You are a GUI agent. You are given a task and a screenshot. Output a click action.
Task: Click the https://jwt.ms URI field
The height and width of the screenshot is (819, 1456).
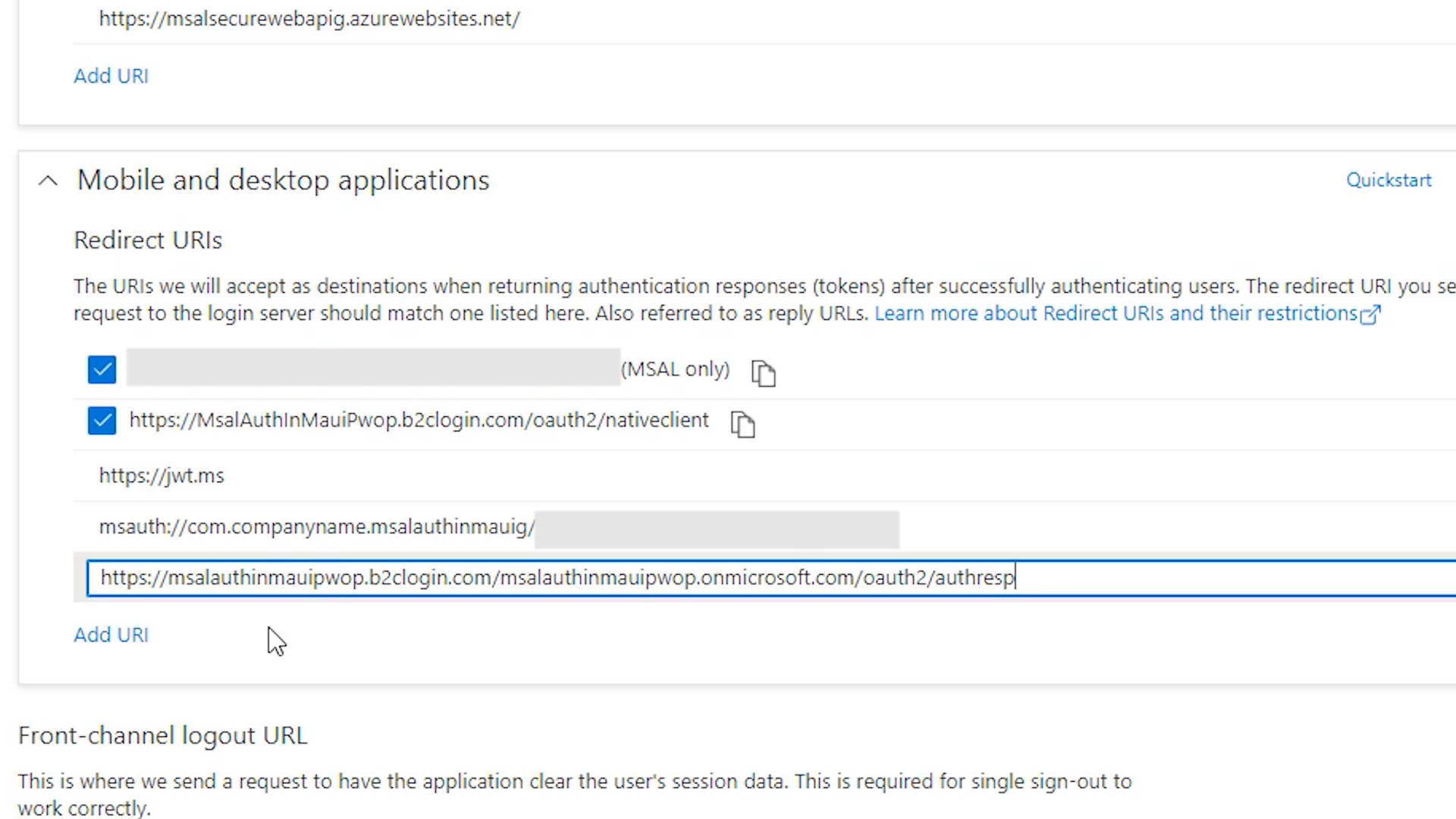point(162,476)
